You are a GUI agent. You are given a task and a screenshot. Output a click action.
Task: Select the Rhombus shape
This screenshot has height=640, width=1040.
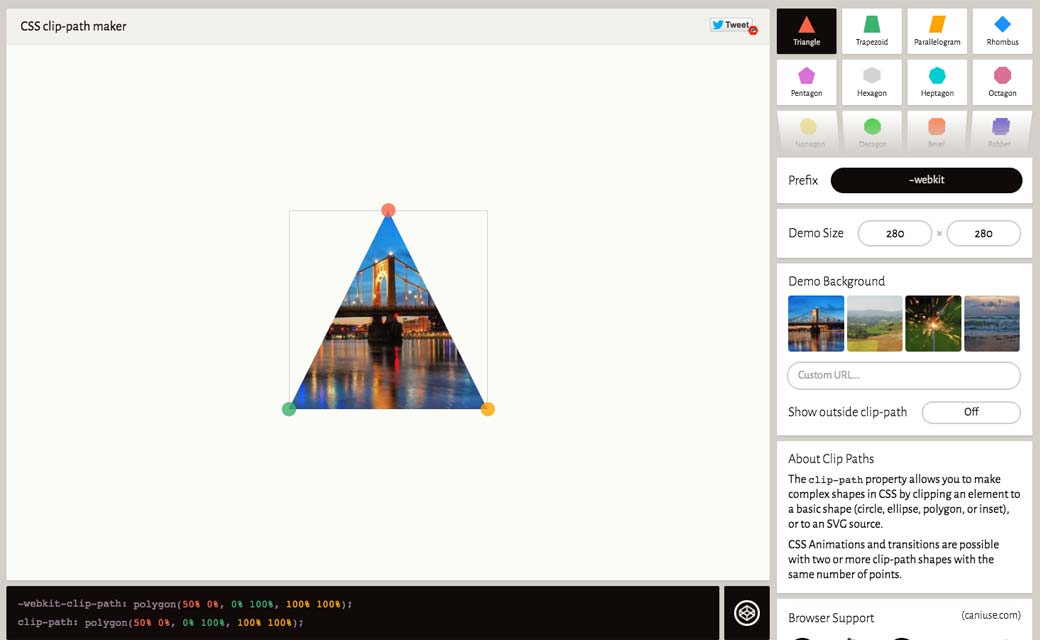click(1002, 31)
